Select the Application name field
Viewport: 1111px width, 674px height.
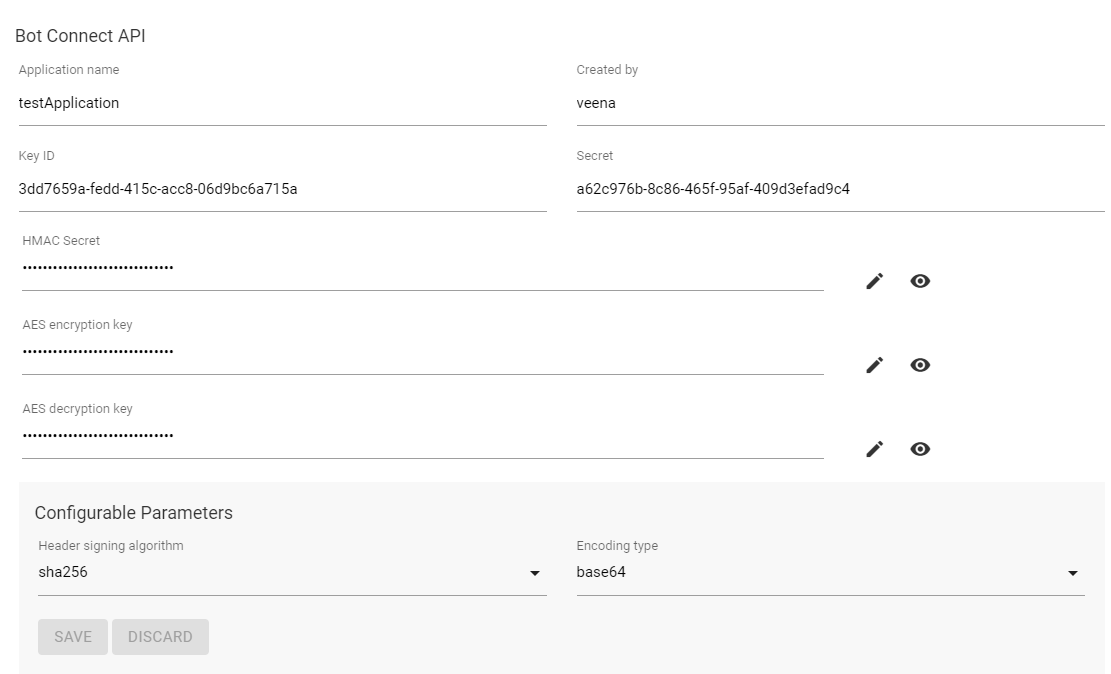click(x=280, y=103)
